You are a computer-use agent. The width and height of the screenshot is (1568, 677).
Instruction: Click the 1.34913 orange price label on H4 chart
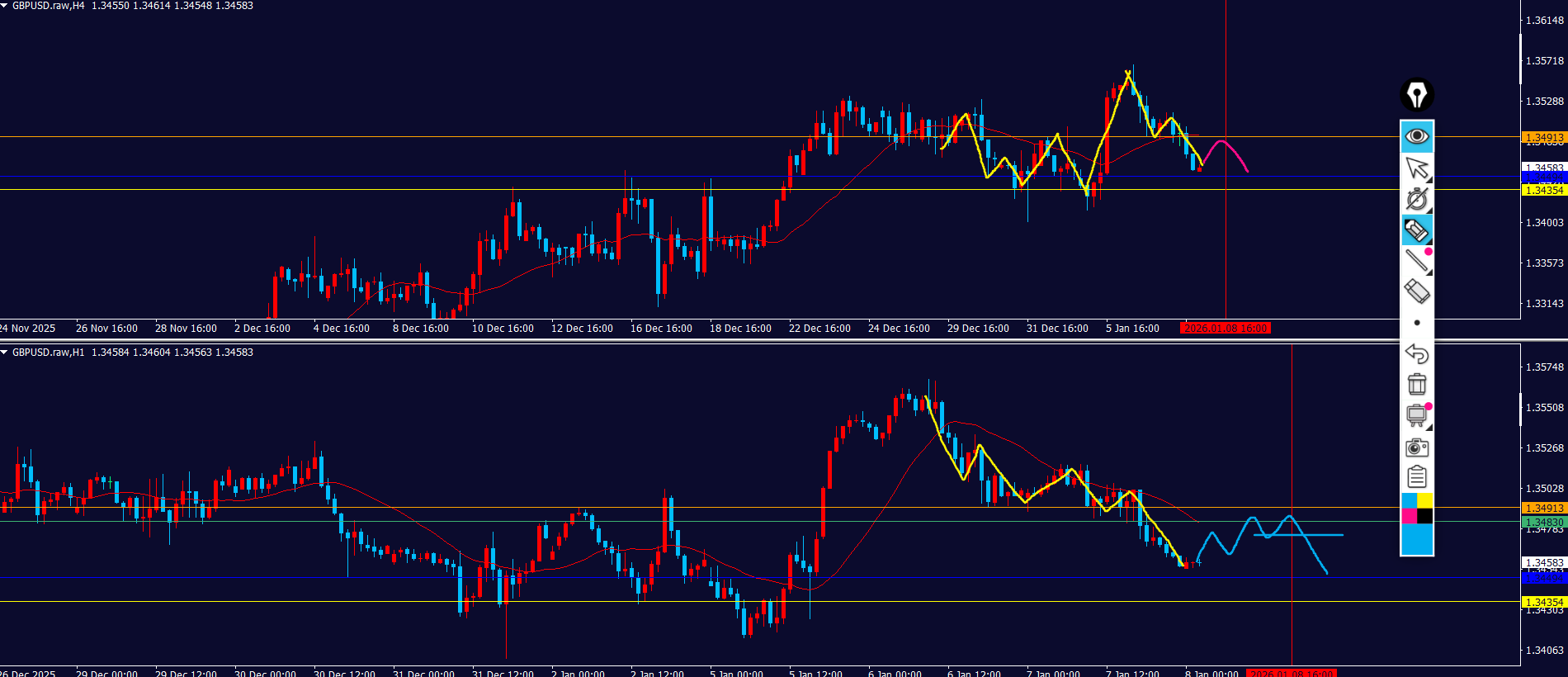(1543, 138)
